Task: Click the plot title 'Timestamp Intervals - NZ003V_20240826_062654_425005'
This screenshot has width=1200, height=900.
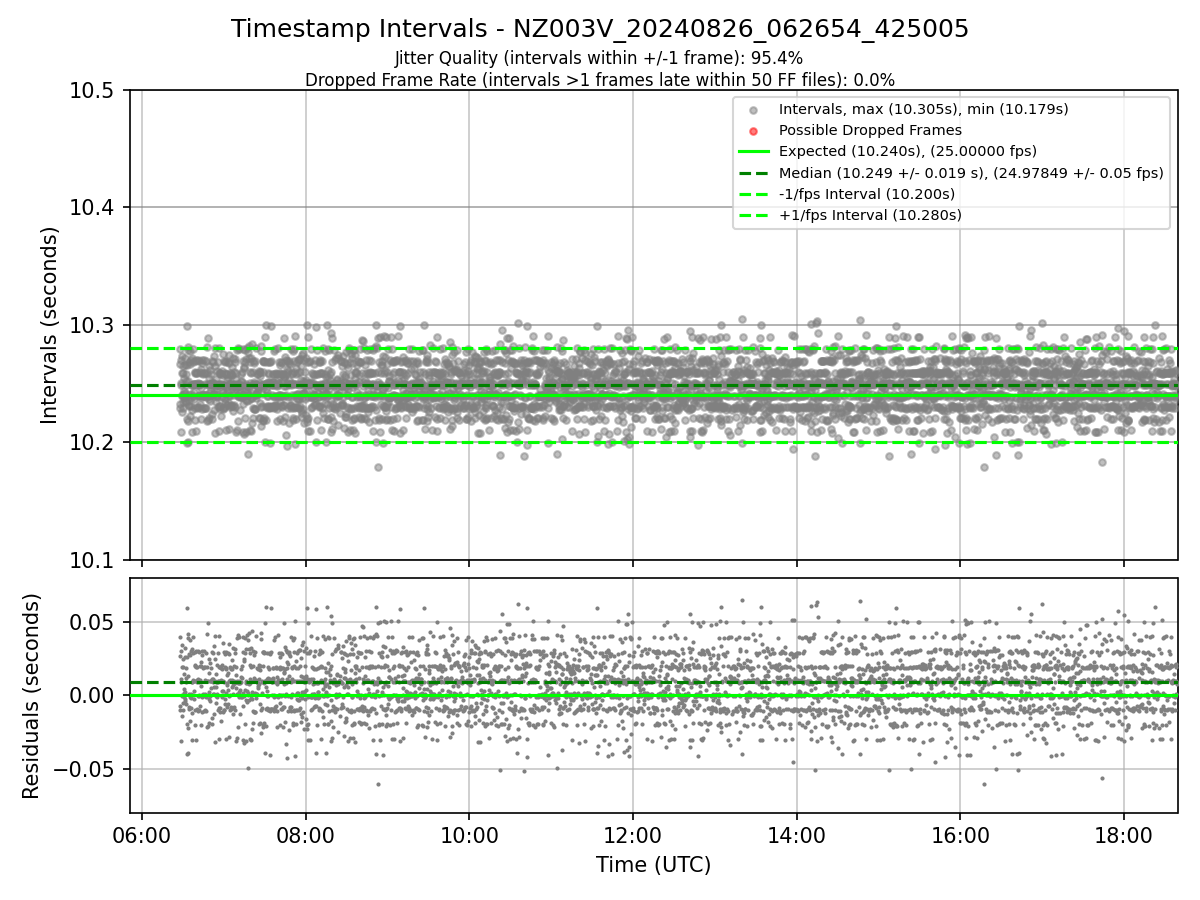Action: (600, 29)
